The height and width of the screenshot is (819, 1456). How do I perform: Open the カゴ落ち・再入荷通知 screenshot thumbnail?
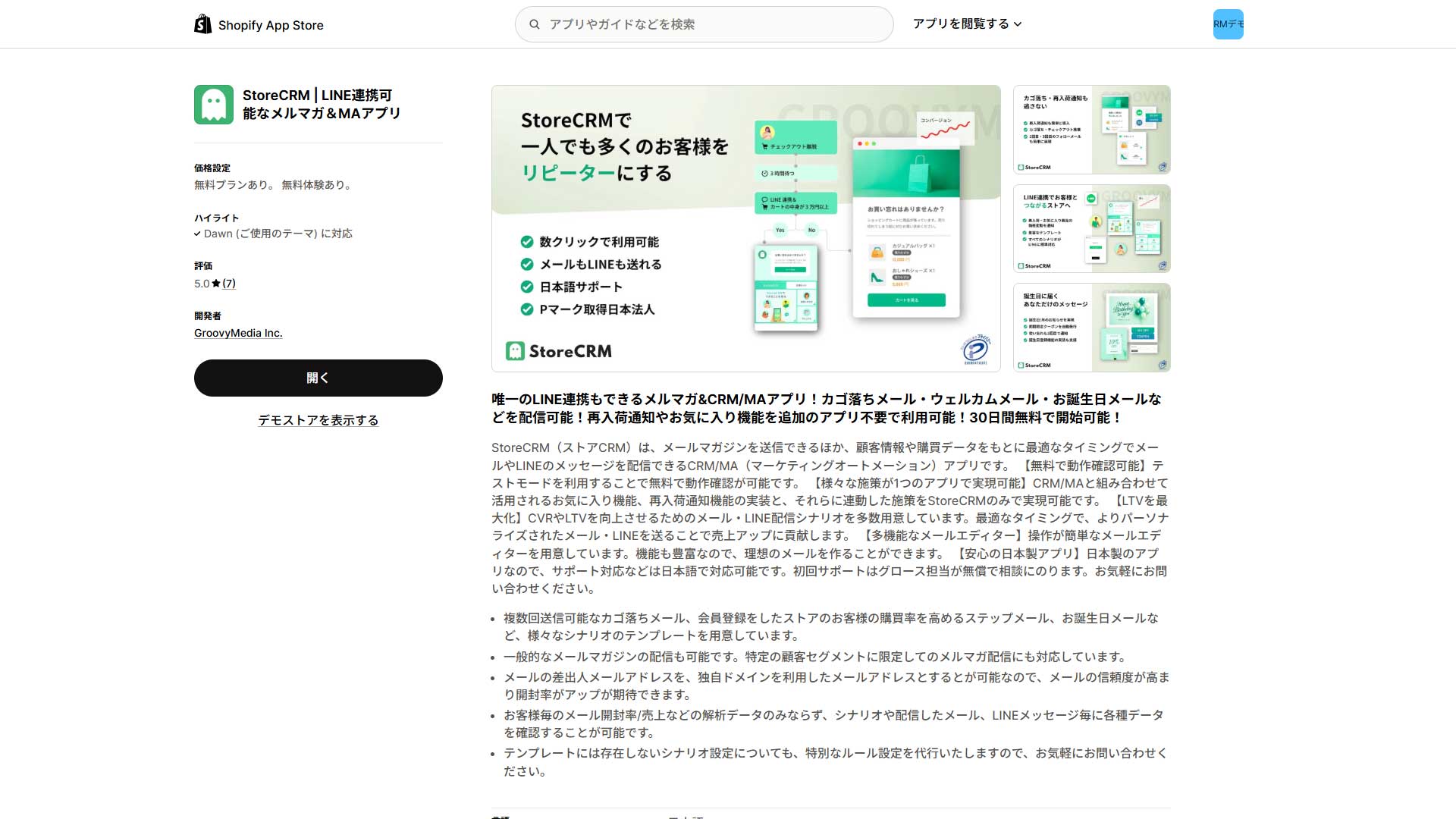coord(1092,130)
